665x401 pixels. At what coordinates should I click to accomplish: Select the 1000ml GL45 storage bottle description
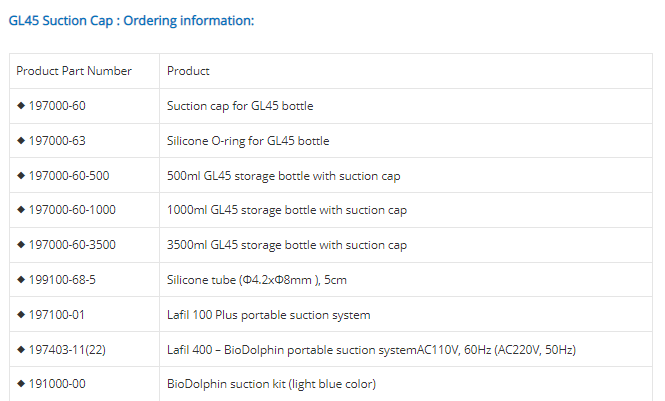pos(286,210)
